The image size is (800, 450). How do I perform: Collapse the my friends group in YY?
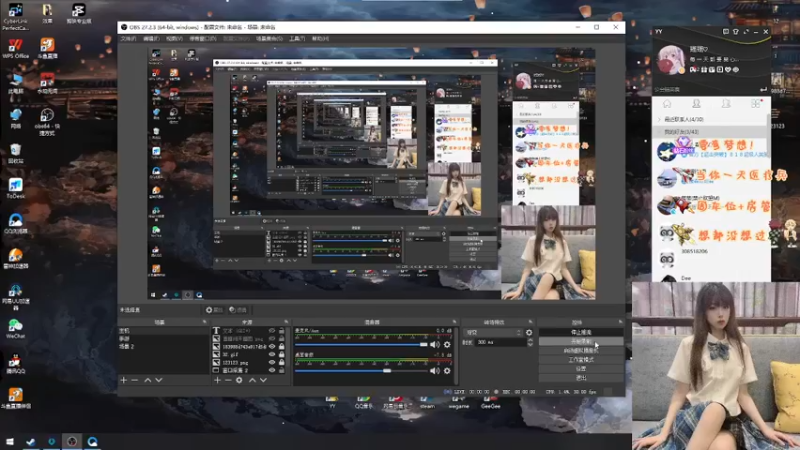[659, 132]
